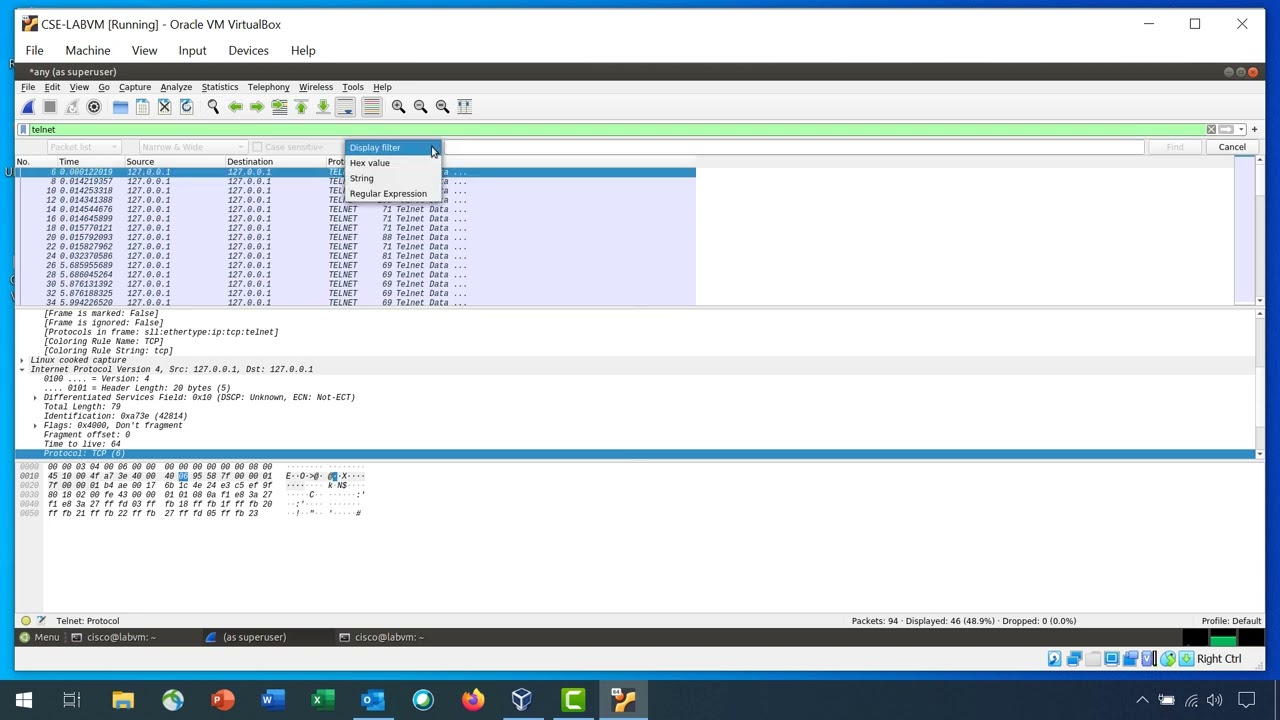Apply the display filter arrow
1280x720 pixels.
tap(1226, 129)
